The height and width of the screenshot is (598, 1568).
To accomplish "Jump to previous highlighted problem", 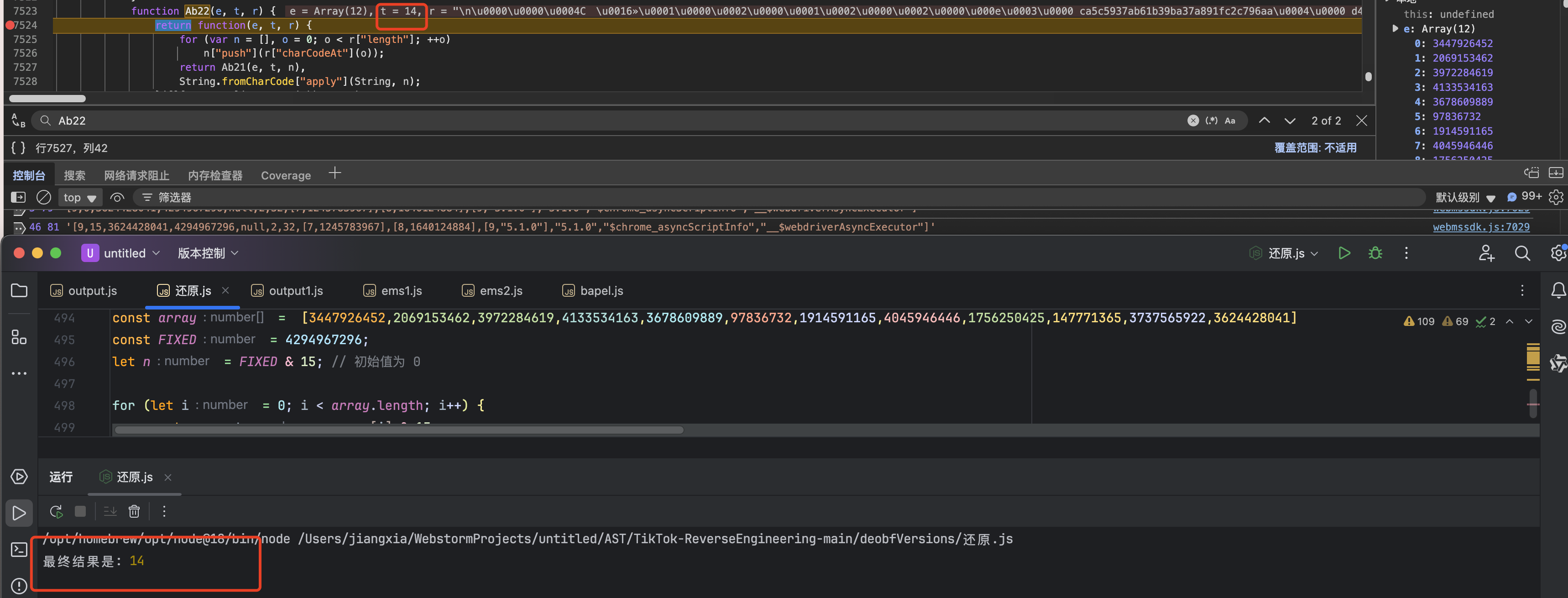I will point(1510,321).
